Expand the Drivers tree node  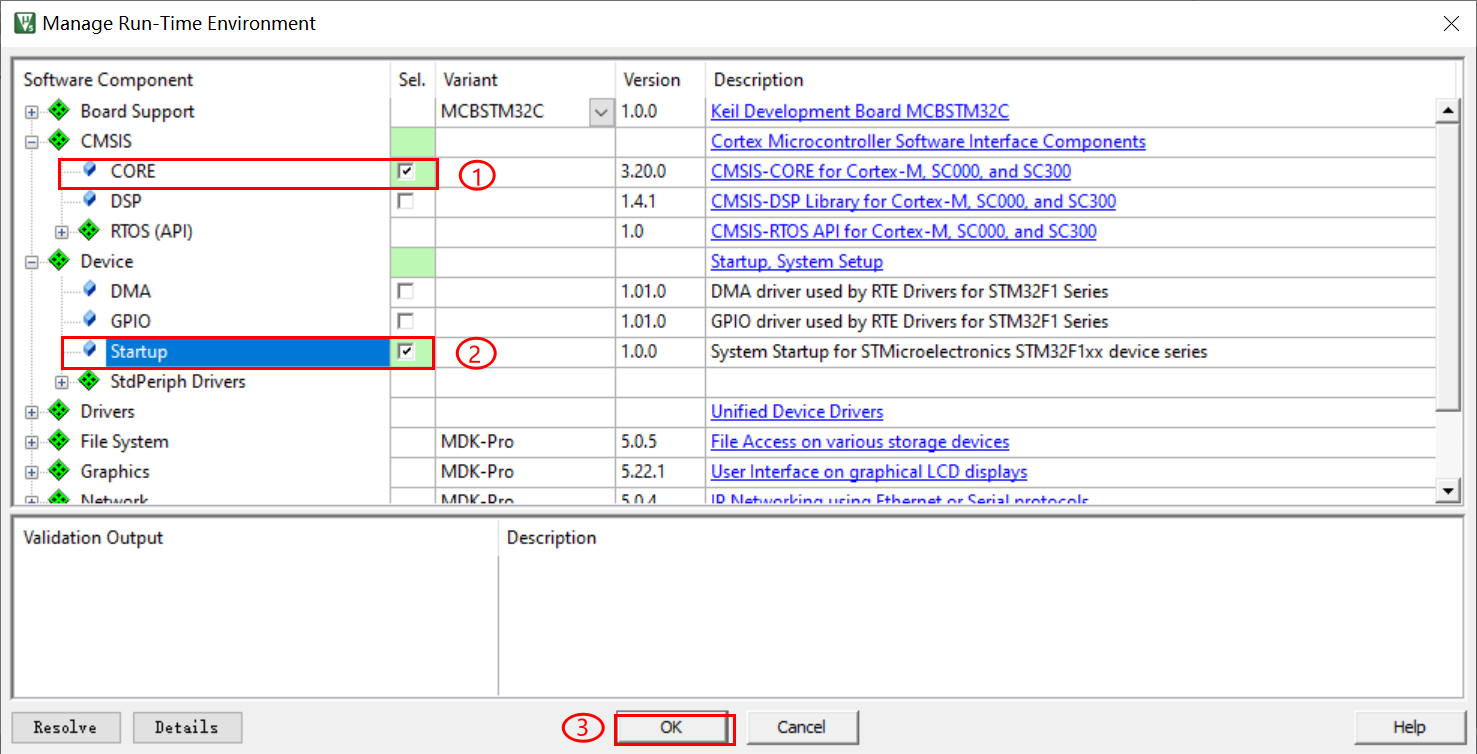coord(32,412)
